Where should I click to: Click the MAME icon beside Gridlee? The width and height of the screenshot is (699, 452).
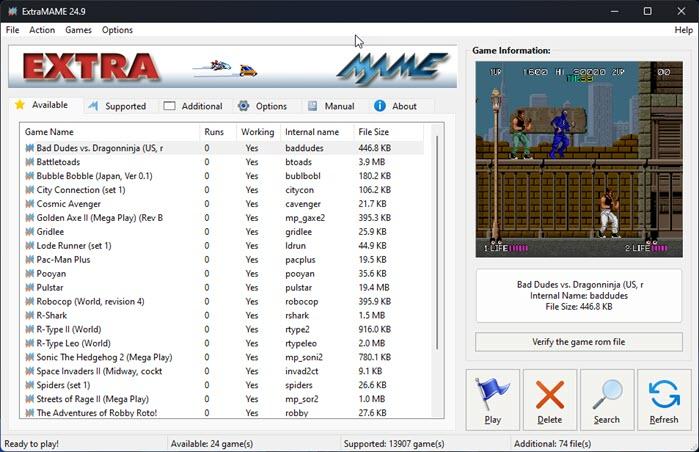pos(29,232)
